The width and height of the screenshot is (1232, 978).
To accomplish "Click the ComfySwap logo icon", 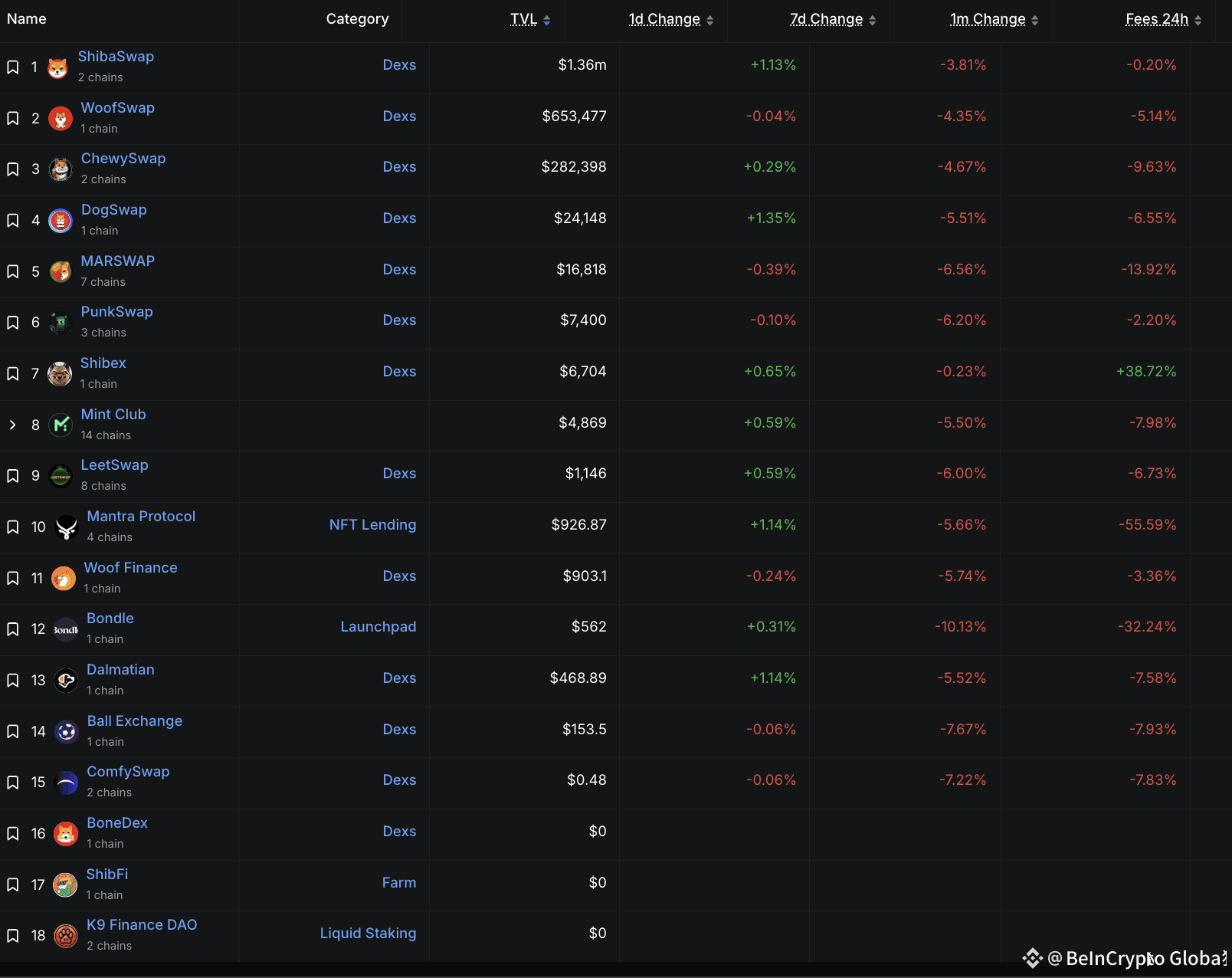I will (x=67, y=783).
